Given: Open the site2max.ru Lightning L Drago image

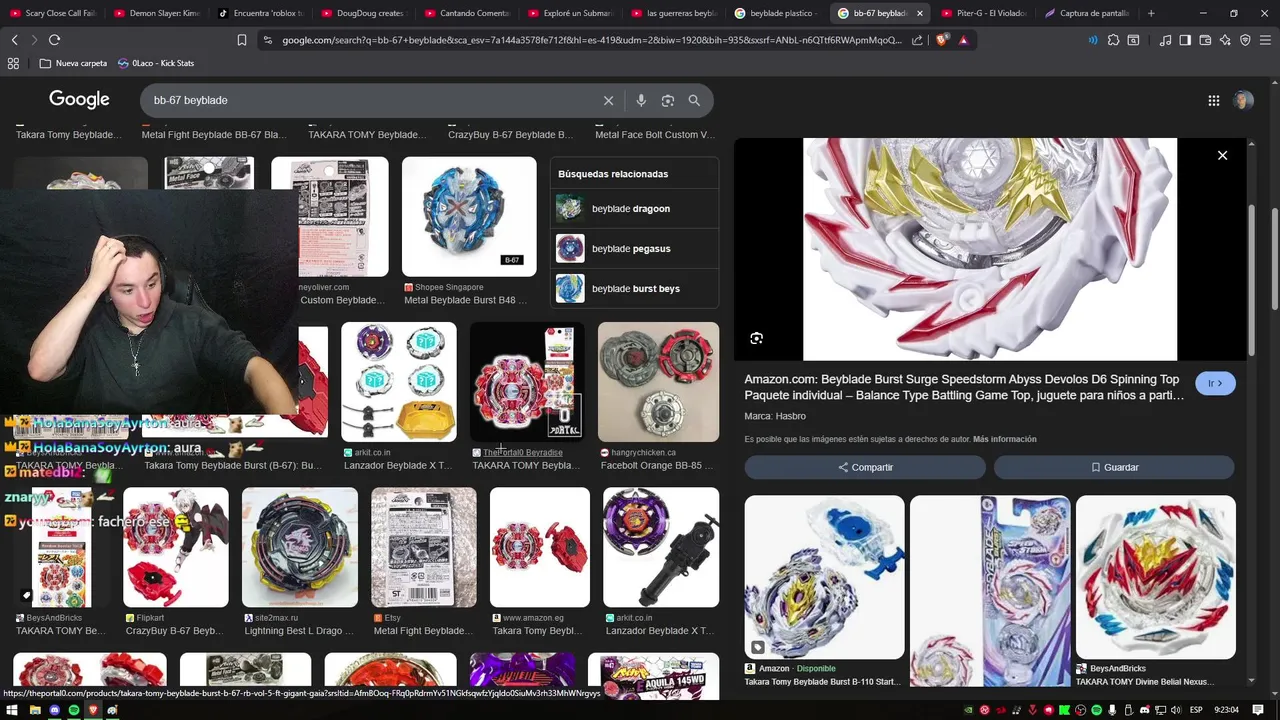Looking at the screenshot, I should [300, 547].
